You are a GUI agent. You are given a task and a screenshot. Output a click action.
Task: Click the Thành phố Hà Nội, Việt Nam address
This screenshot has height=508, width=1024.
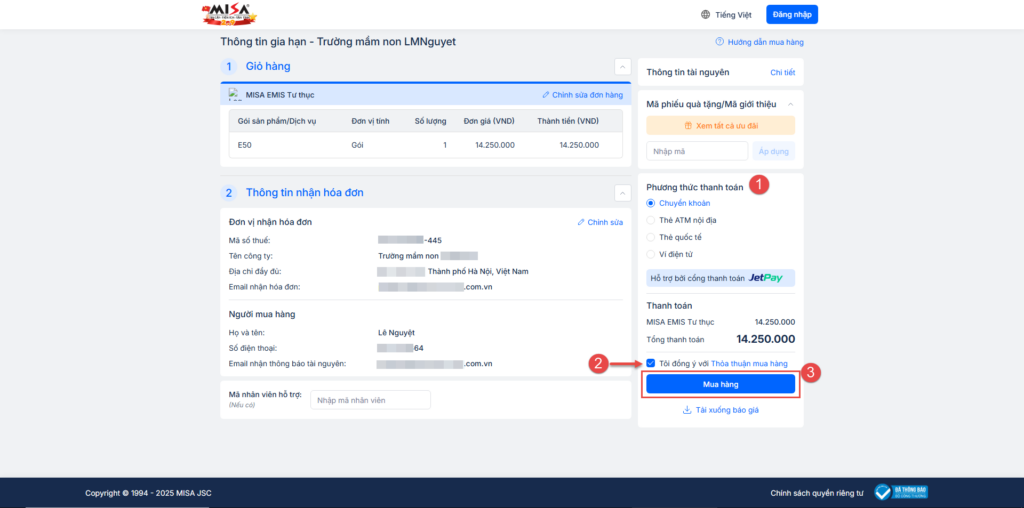pyautogui.click(x=478, y=271)
